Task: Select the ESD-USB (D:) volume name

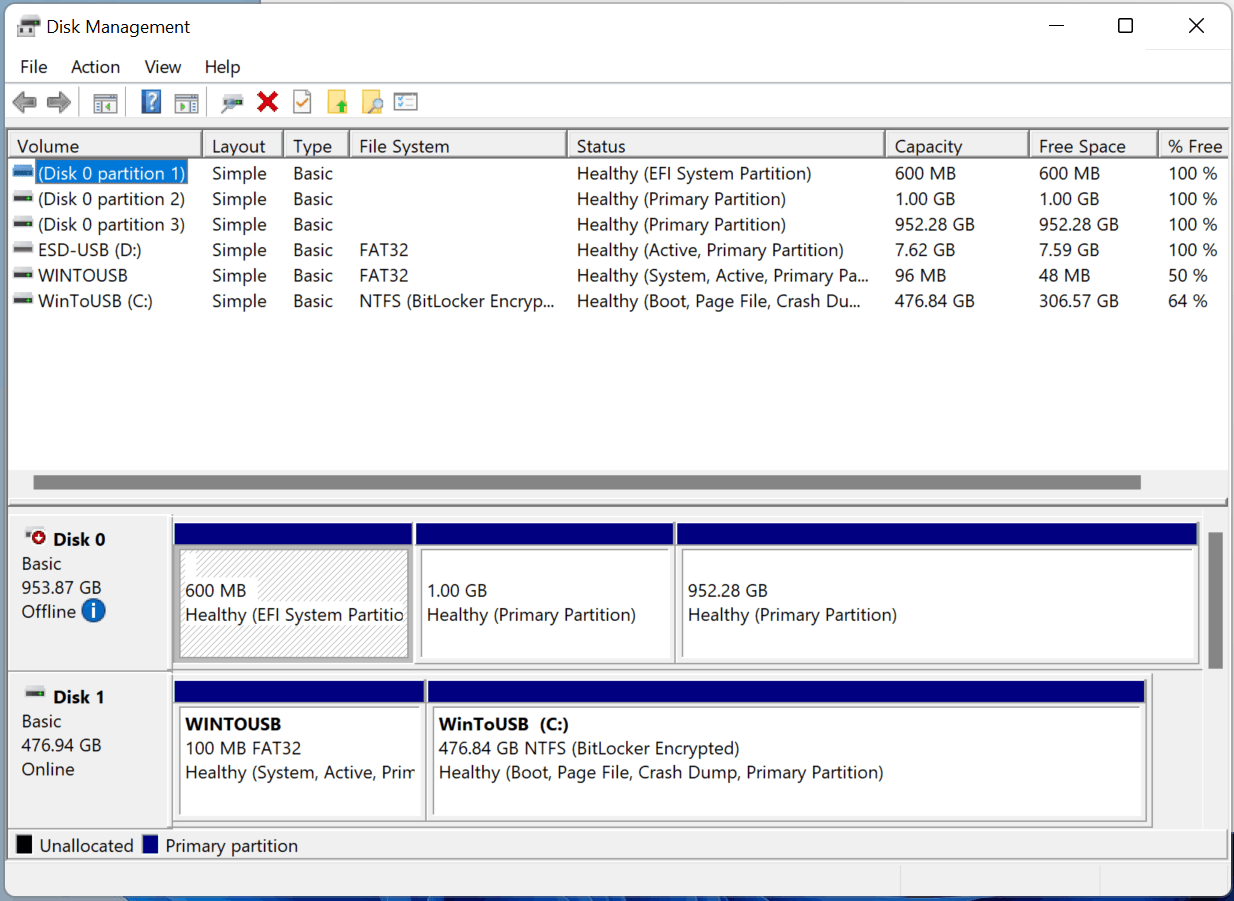Action: (89, 250)
